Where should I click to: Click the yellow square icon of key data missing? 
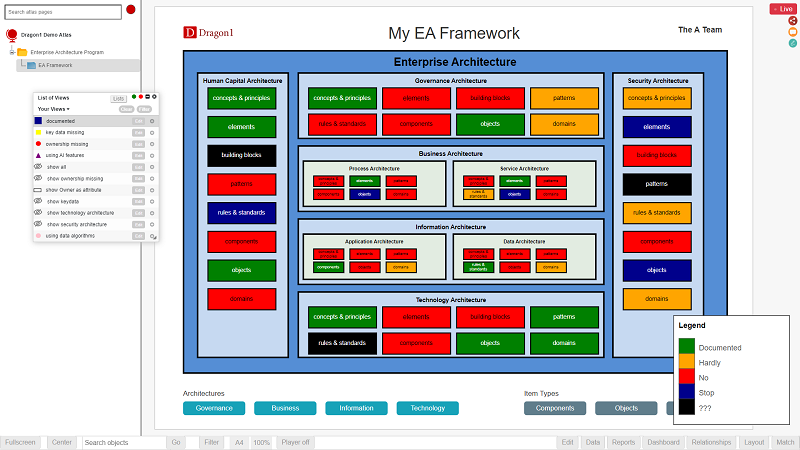(x=38, y=132)
